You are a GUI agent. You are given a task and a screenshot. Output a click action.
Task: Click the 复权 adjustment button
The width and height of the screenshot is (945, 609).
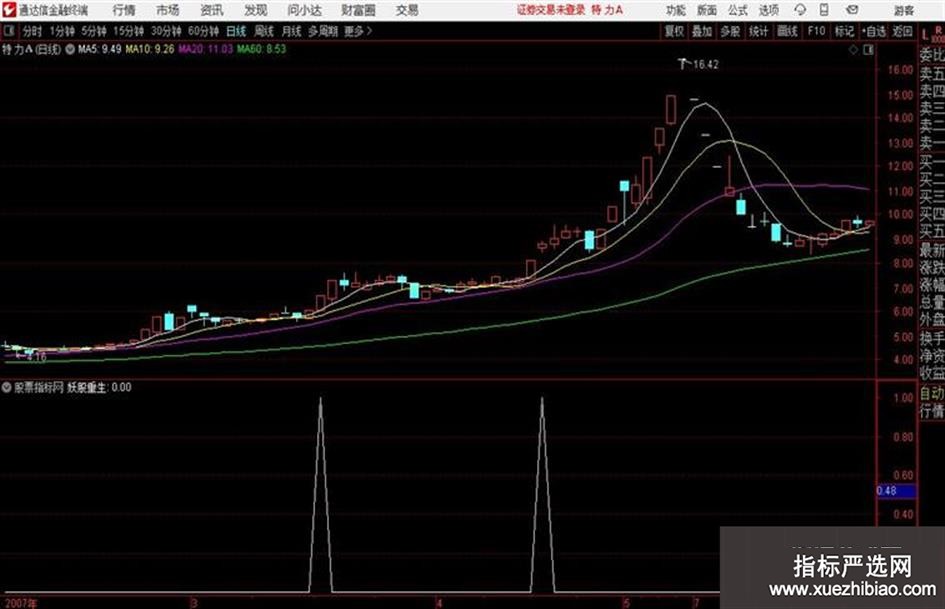(674, 31)
